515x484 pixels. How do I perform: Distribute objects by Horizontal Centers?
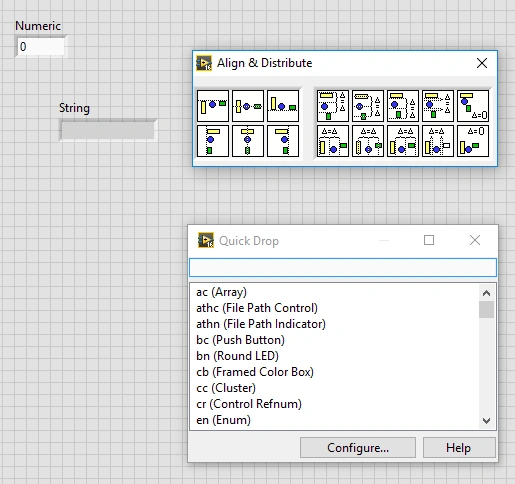[368, 141]
